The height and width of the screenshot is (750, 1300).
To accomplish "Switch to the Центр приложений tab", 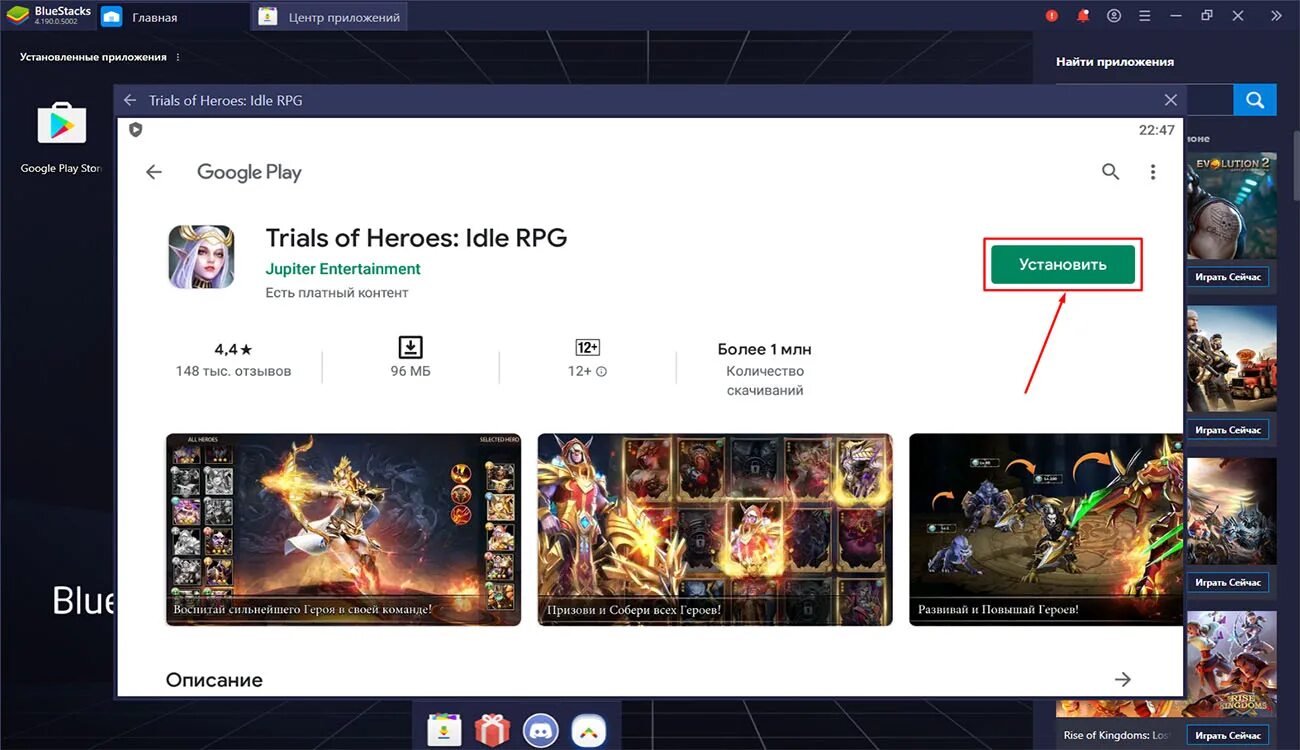I will pyautogui.click(x=330, y=17).
